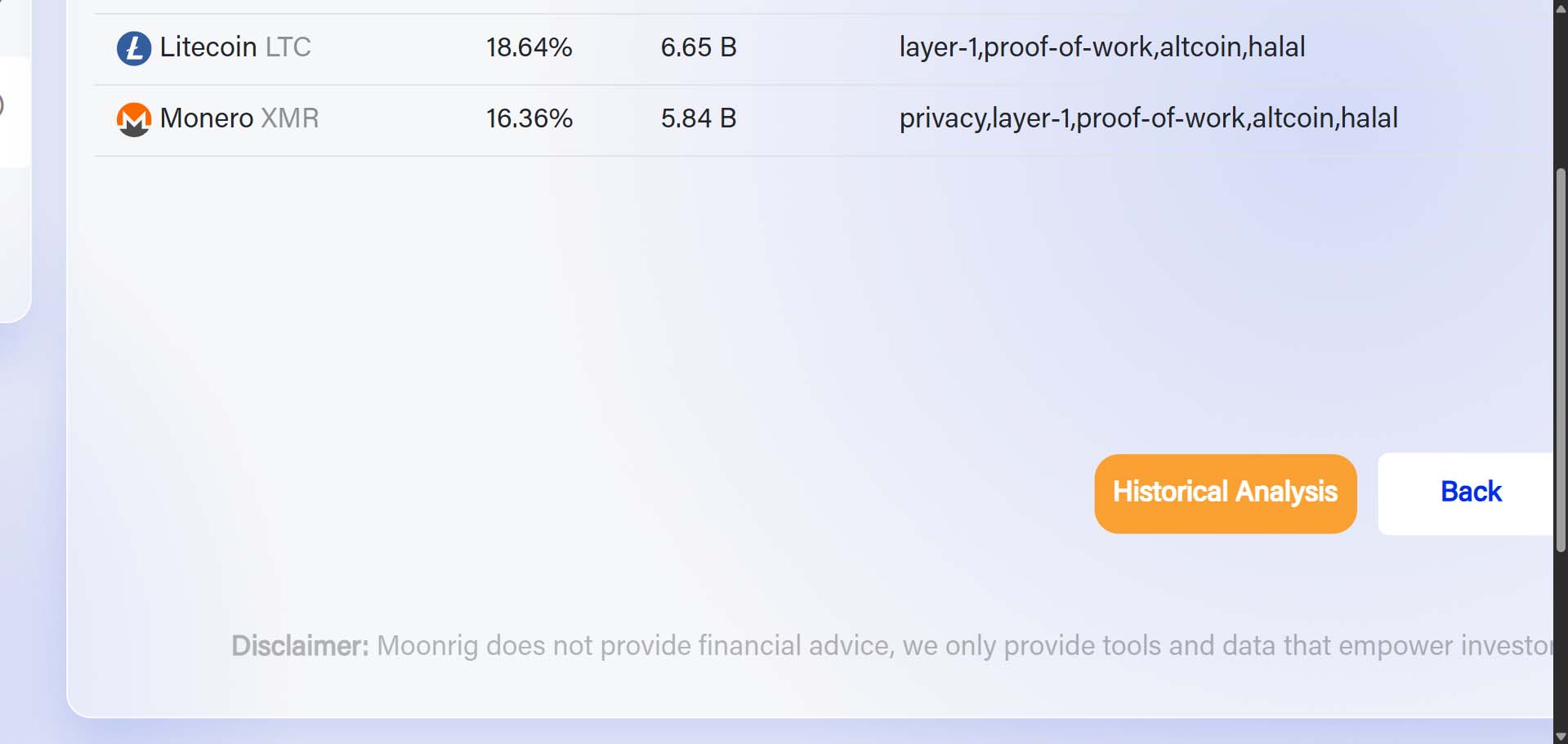The height and width of the screenshot is (744, 1568).
Task: Click Litecoin's 18.64% allocation value
Action: [x=529, y=47]
